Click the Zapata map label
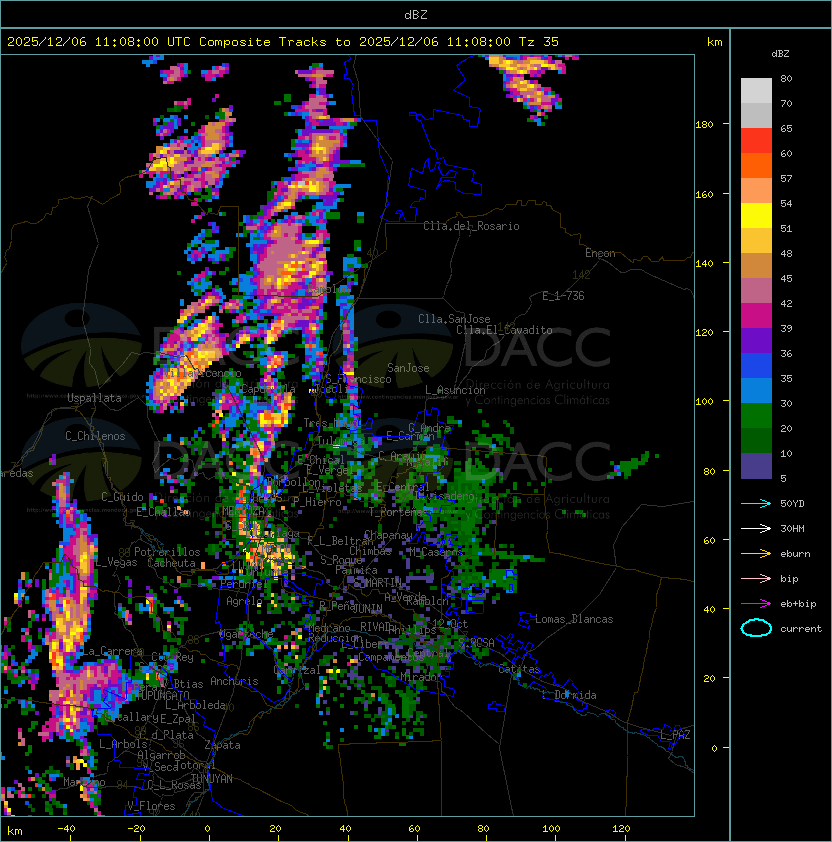Image resolution: width=832 pixels, height=842 pixels. 222,745
